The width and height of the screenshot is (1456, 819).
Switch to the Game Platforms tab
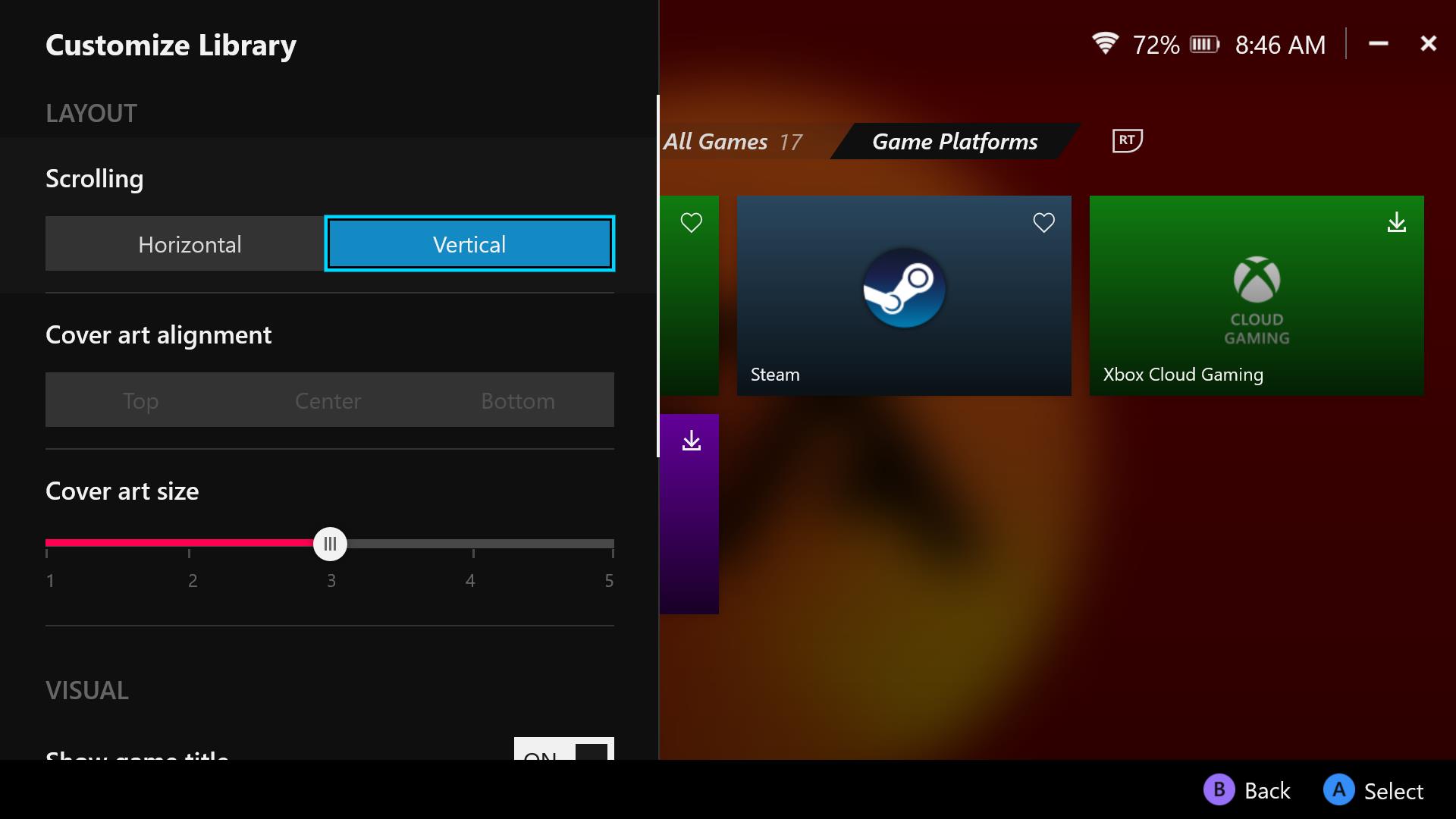click(955, 142)
